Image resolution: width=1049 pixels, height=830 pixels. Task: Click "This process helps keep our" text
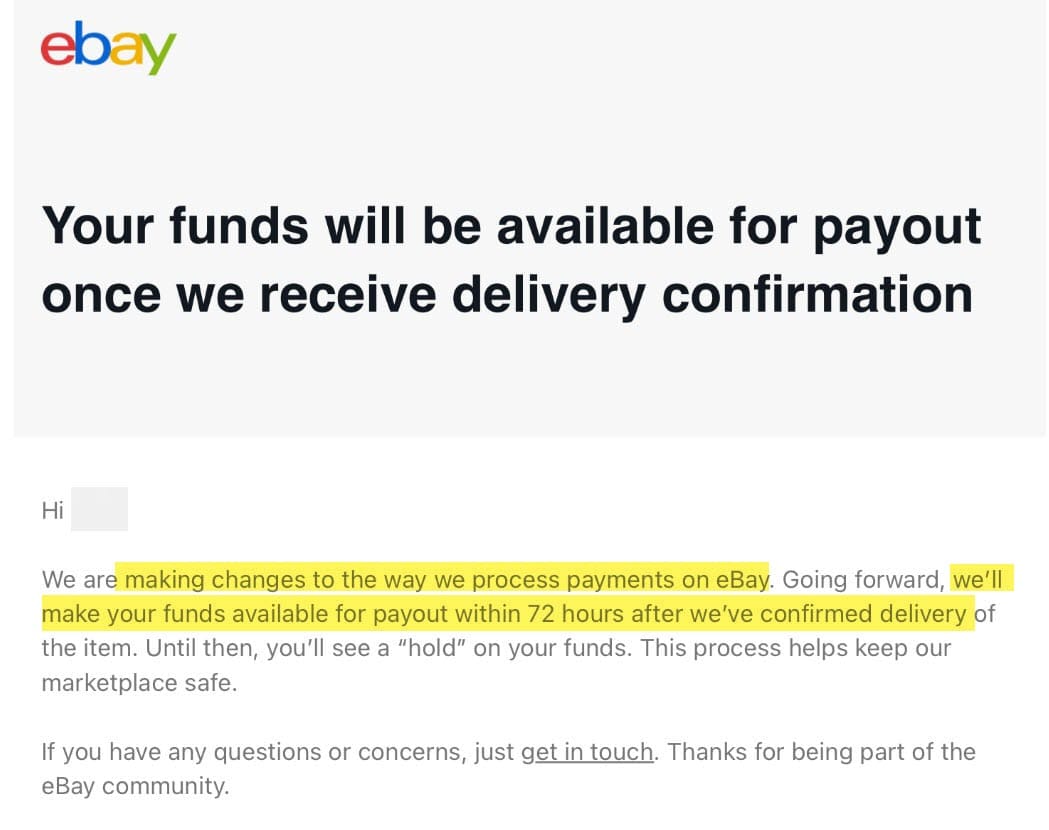click(x=795, y=647)
